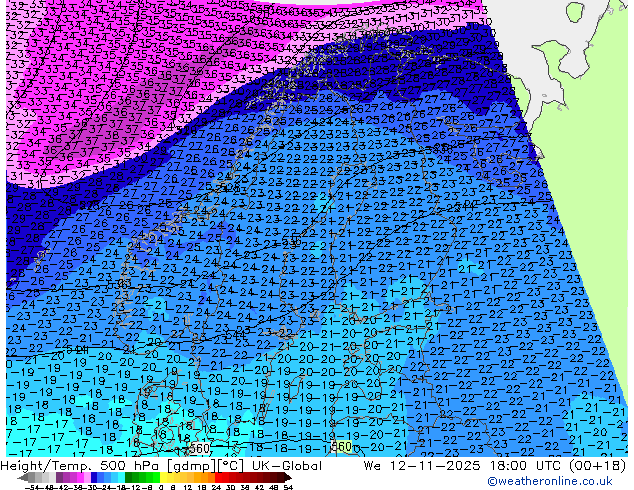Click the 'UK-Global' model name label
This screenshot has width=634, height=490.
[x=287, y=466]
